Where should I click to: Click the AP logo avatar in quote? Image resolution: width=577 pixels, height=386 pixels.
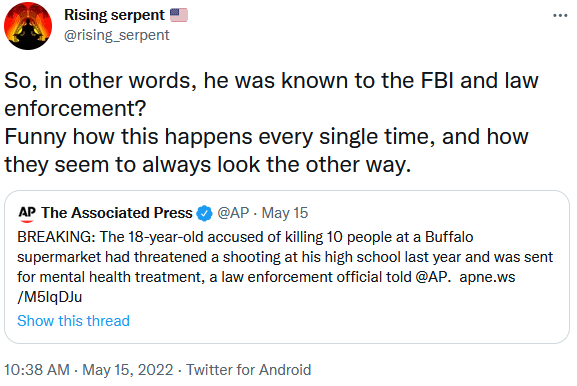pyautogui.click(x=27, y=213)
